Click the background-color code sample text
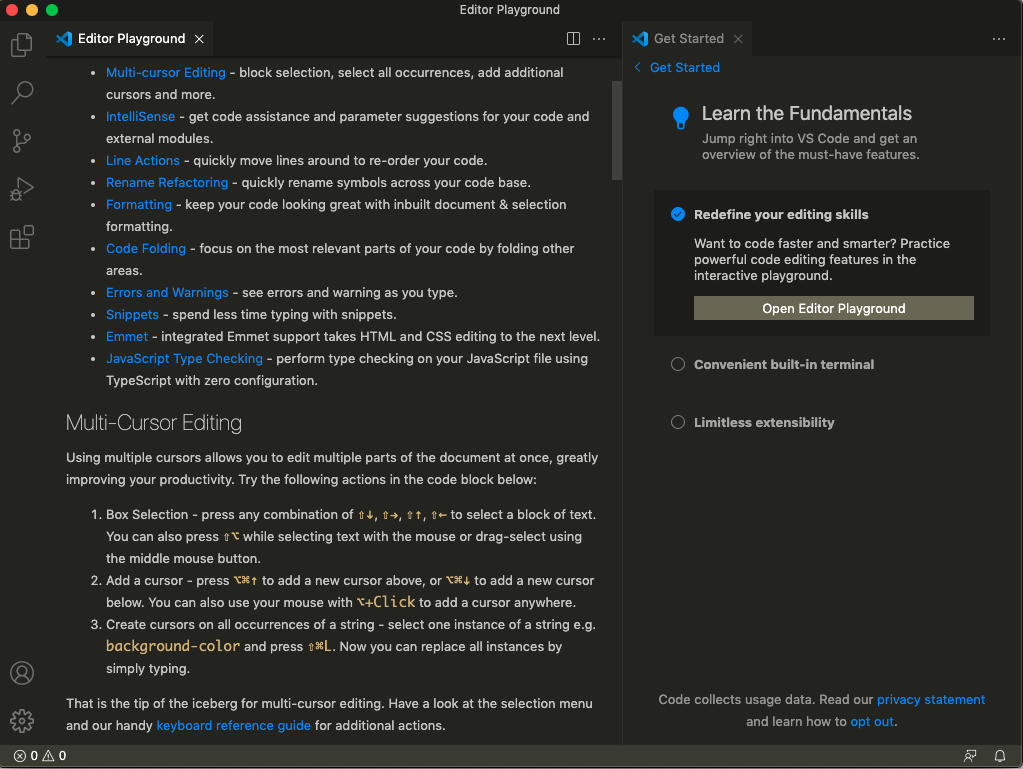The height and width of the screenshot is (769, 1023). pyautogui.click(x=173, y=646)
